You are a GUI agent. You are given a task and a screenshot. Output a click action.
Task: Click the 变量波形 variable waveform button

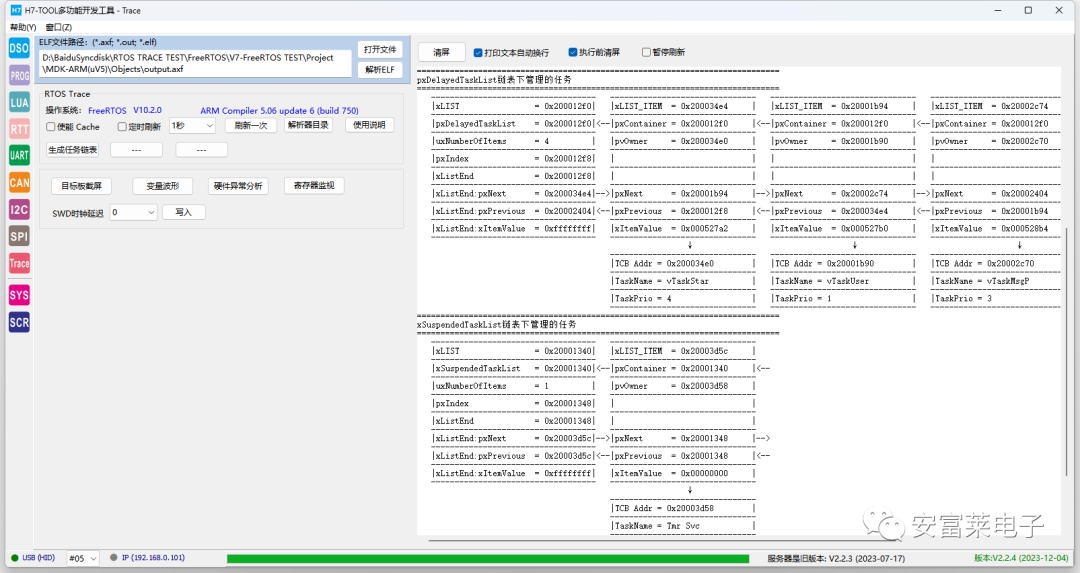tap(163, 186)
